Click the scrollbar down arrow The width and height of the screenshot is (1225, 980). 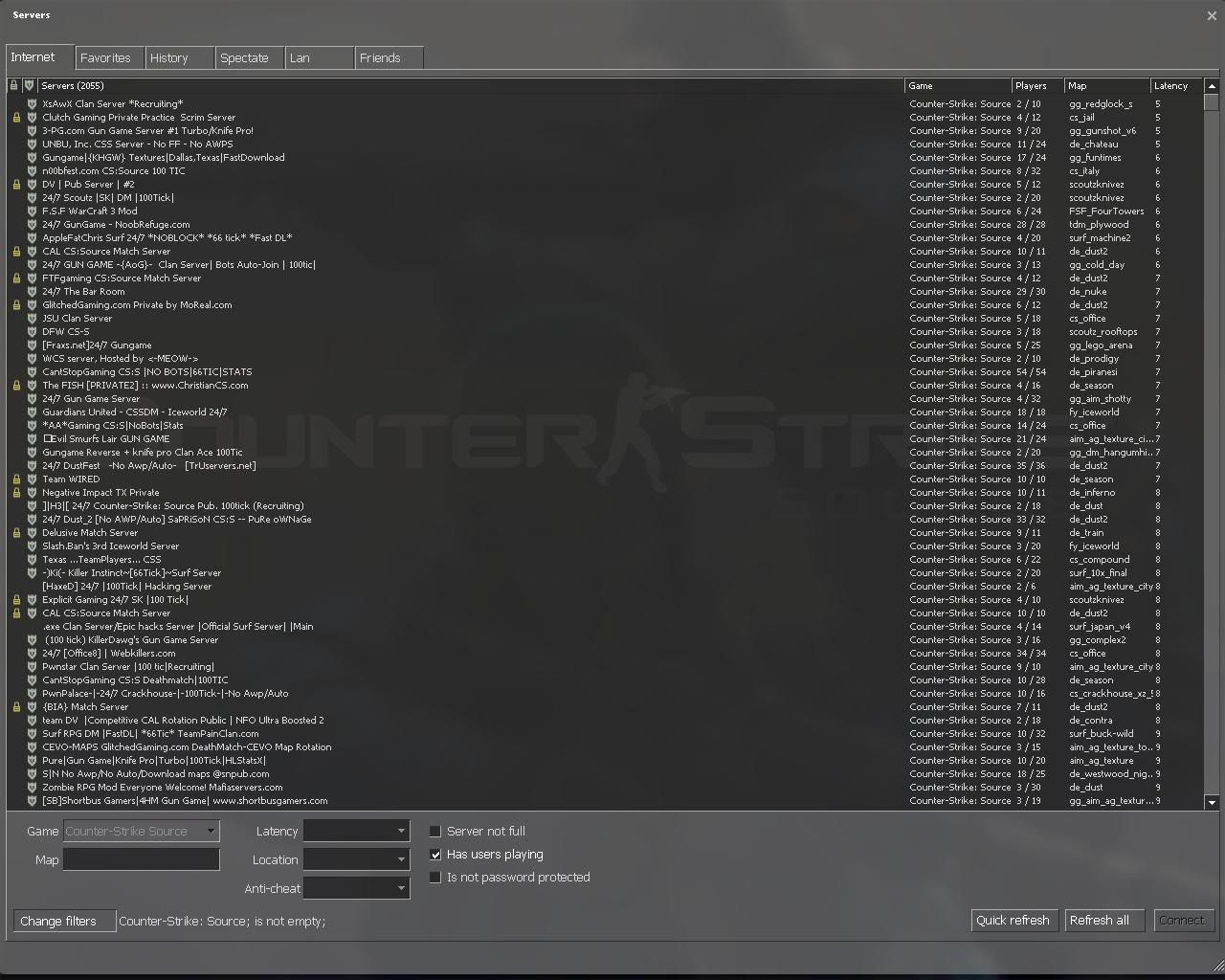coord(1212,802)
